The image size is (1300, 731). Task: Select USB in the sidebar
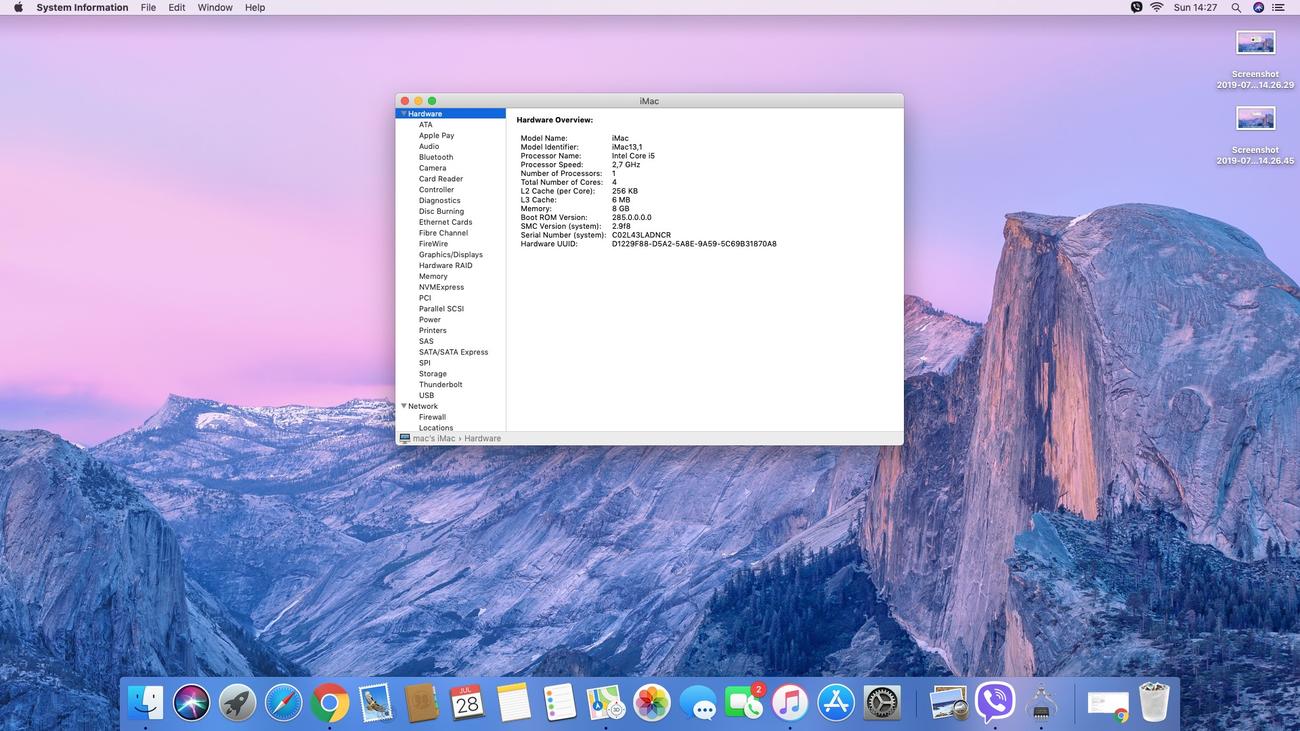427,396
